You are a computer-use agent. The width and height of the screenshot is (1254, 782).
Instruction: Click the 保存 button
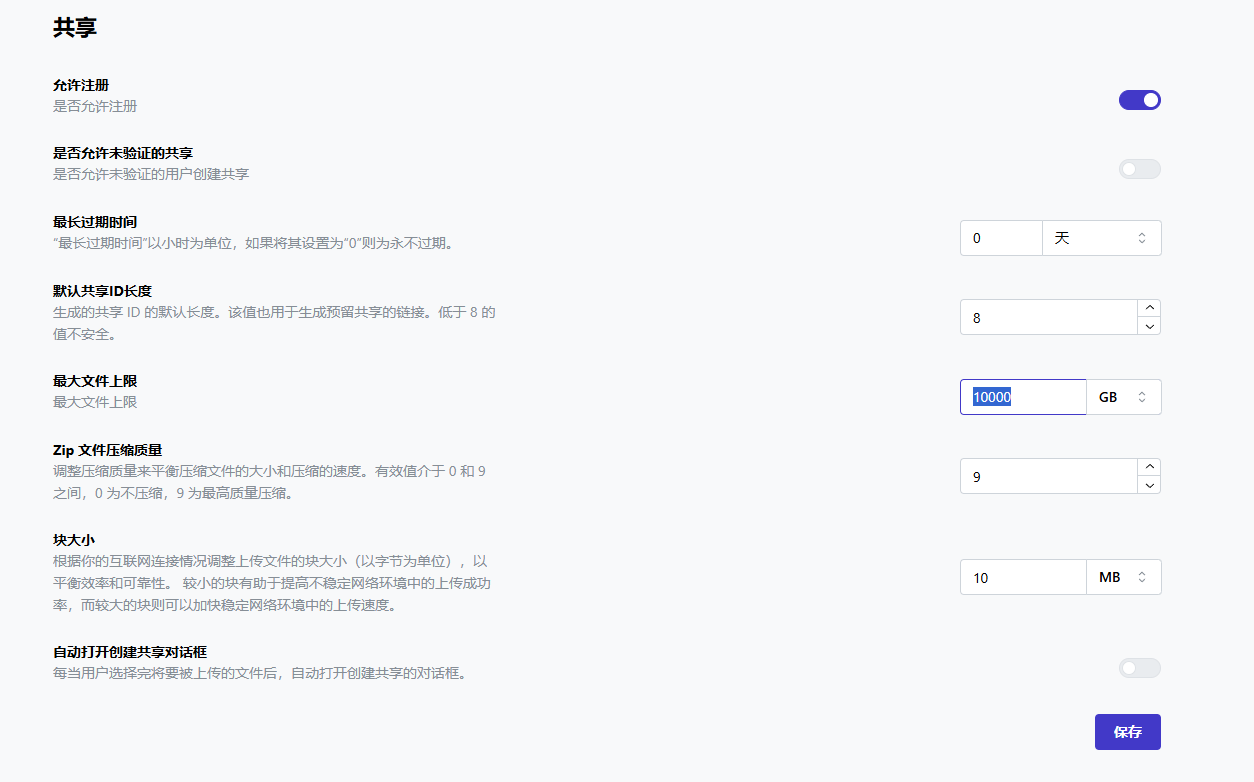coord(1127,732)
